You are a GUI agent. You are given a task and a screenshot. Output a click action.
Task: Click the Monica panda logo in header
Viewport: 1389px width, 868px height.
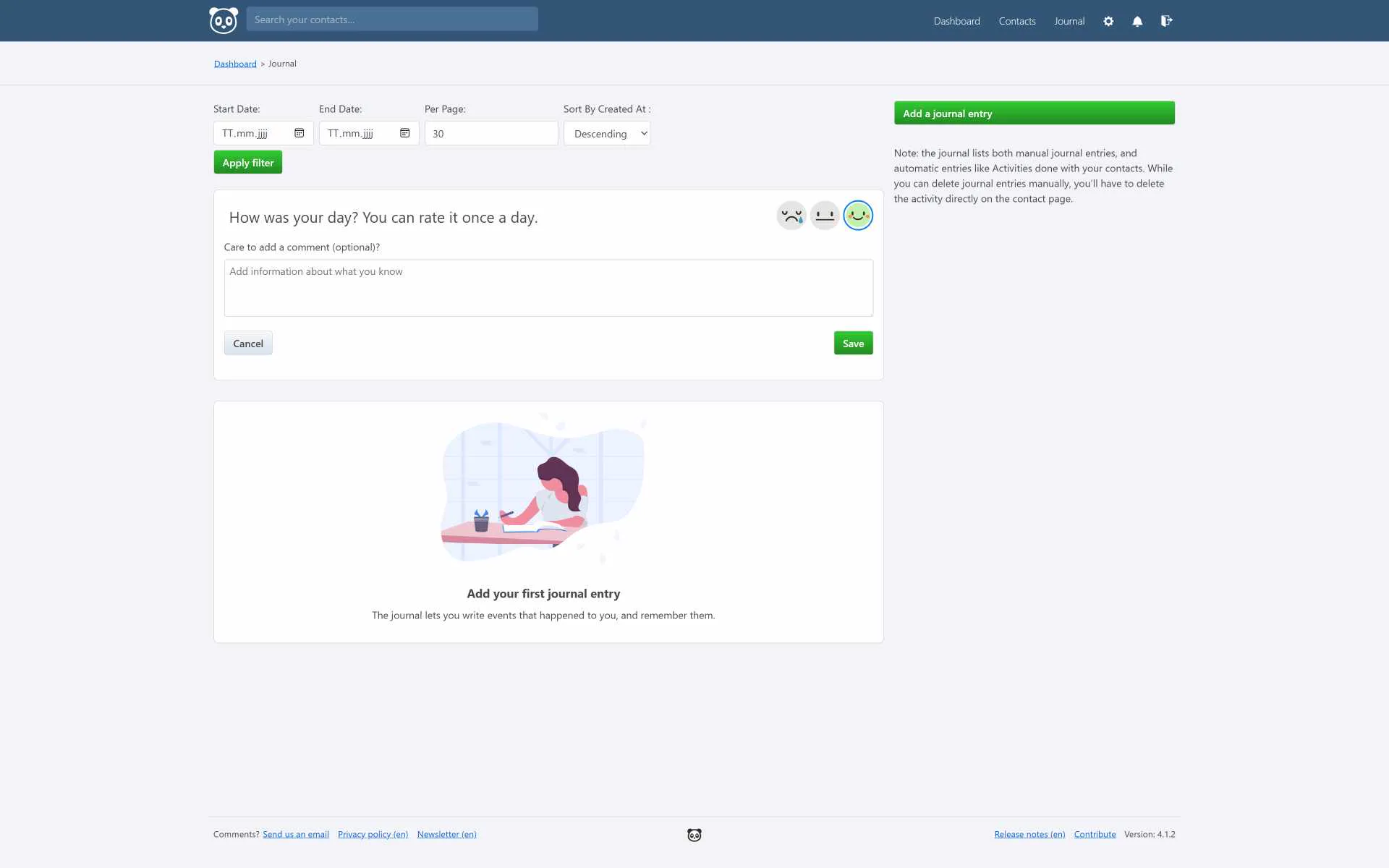click(224, 20)
